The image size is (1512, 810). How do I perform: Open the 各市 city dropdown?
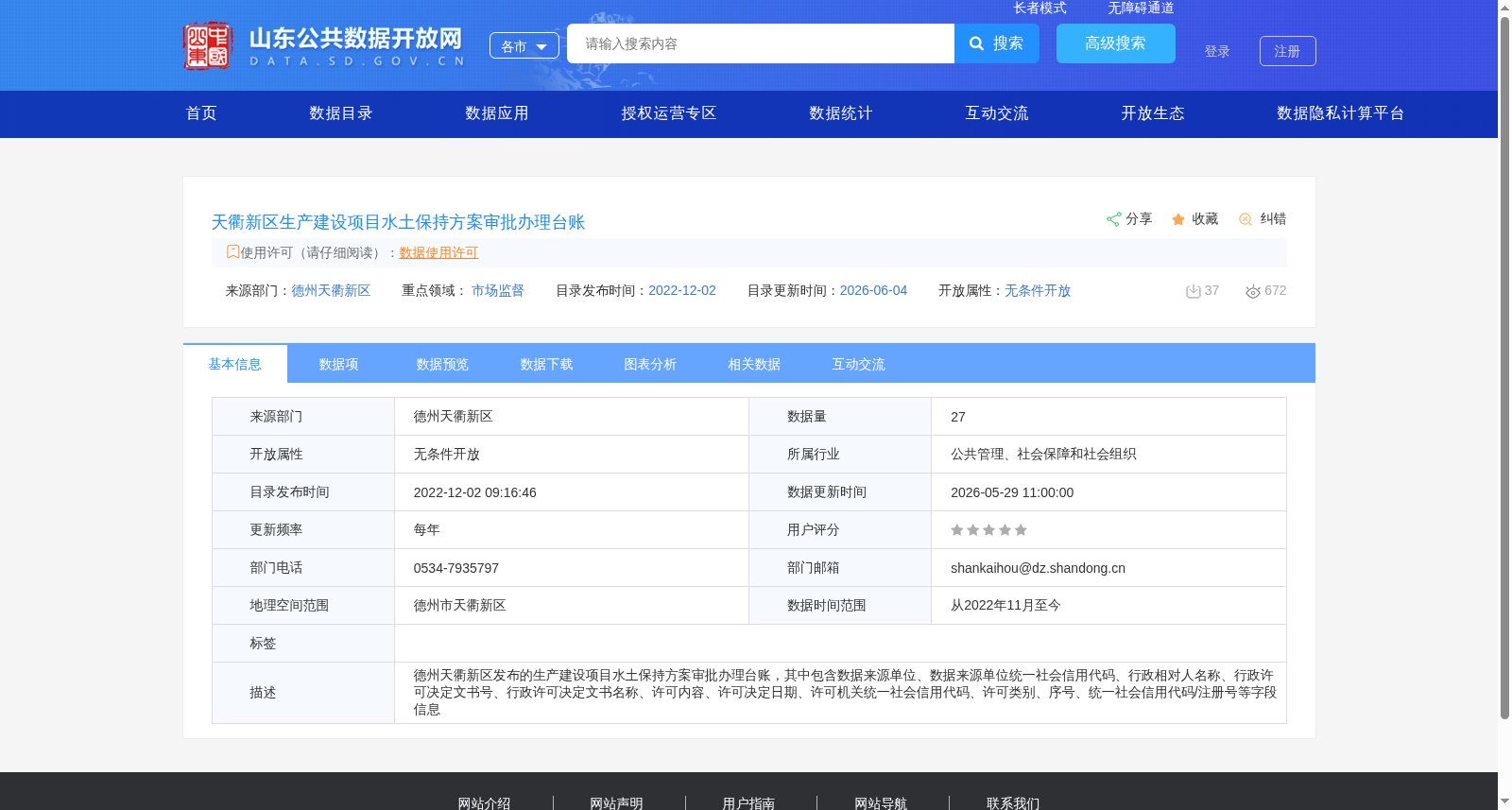(x=524, y=45)
